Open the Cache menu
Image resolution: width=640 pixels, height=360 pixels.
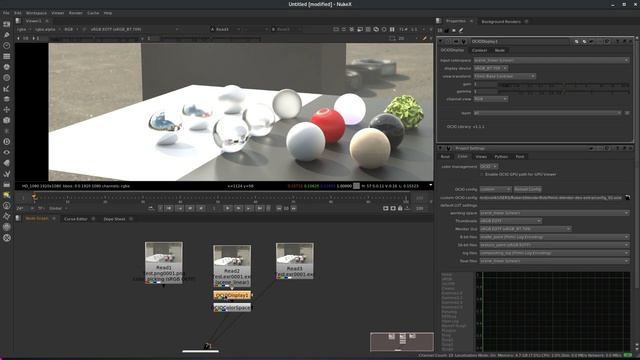pyautogui.click(x=93, y=13)
